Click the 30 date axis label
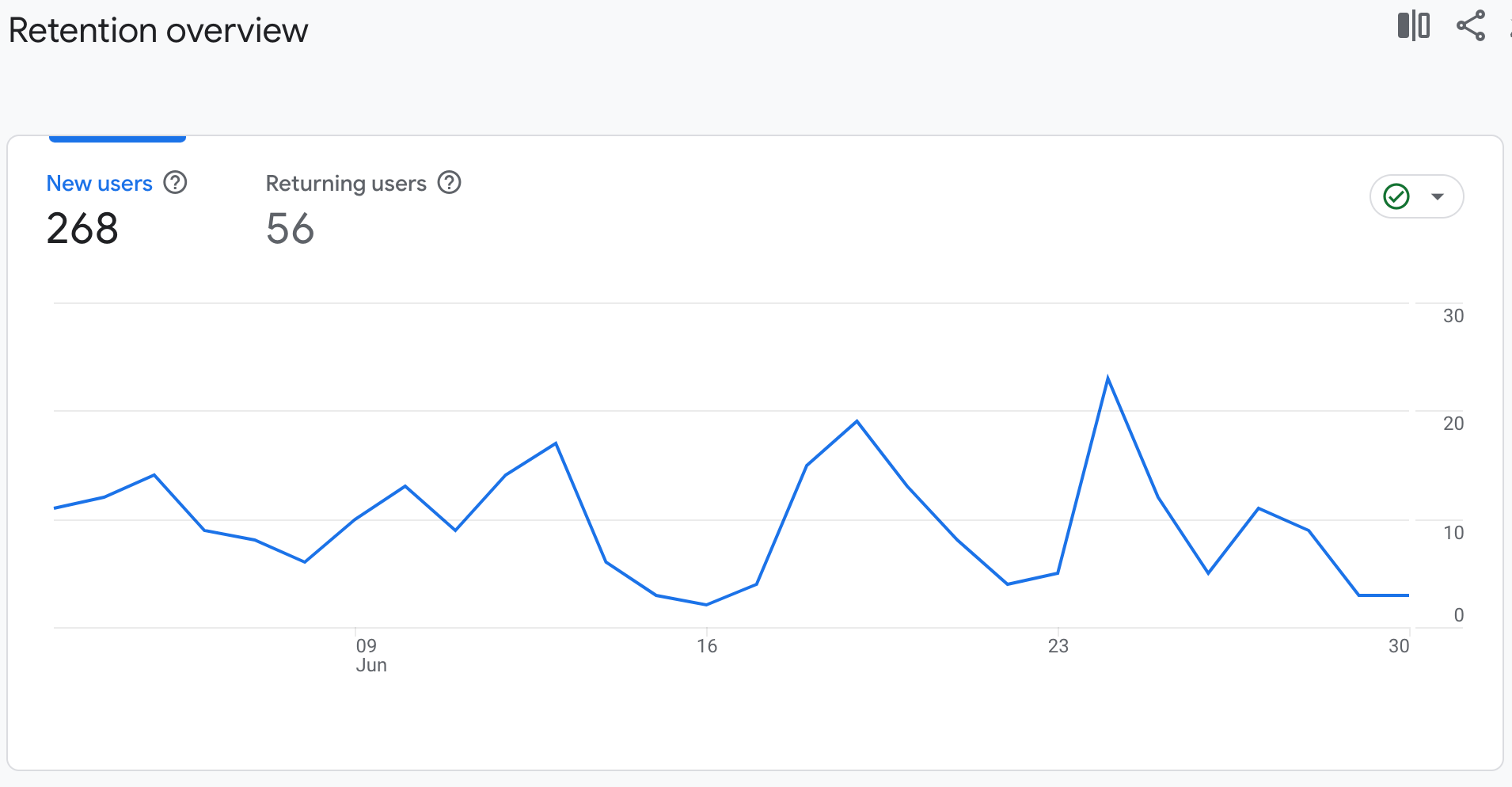The width and height of the screenshot is (1512, 787). coord(1399,646)
